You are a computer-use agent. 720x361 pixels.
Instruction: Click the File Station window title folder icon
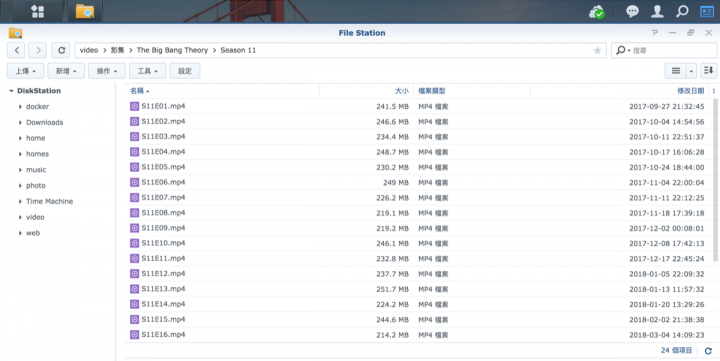15,33
